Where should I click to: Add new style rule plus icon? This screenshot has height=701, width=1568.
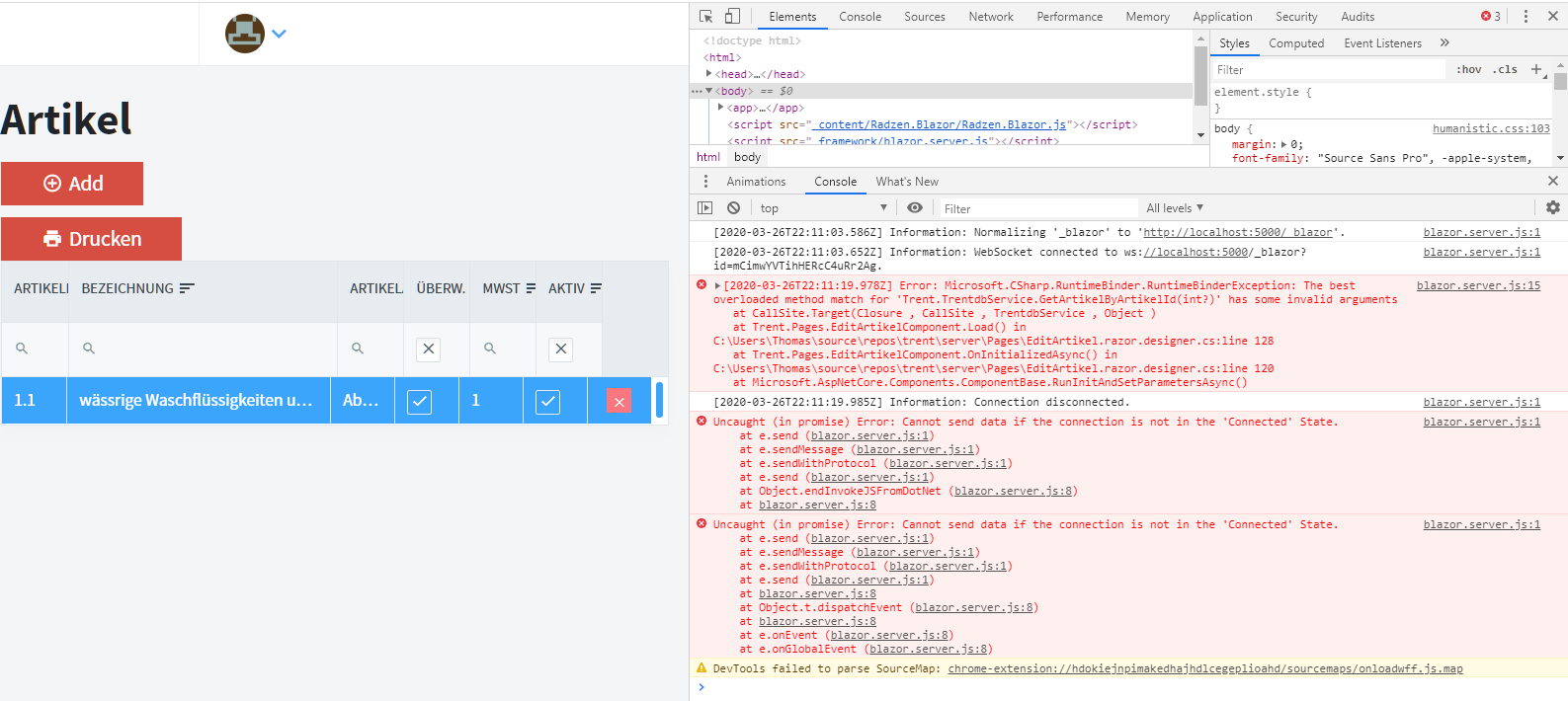[x=1536, y=69]
